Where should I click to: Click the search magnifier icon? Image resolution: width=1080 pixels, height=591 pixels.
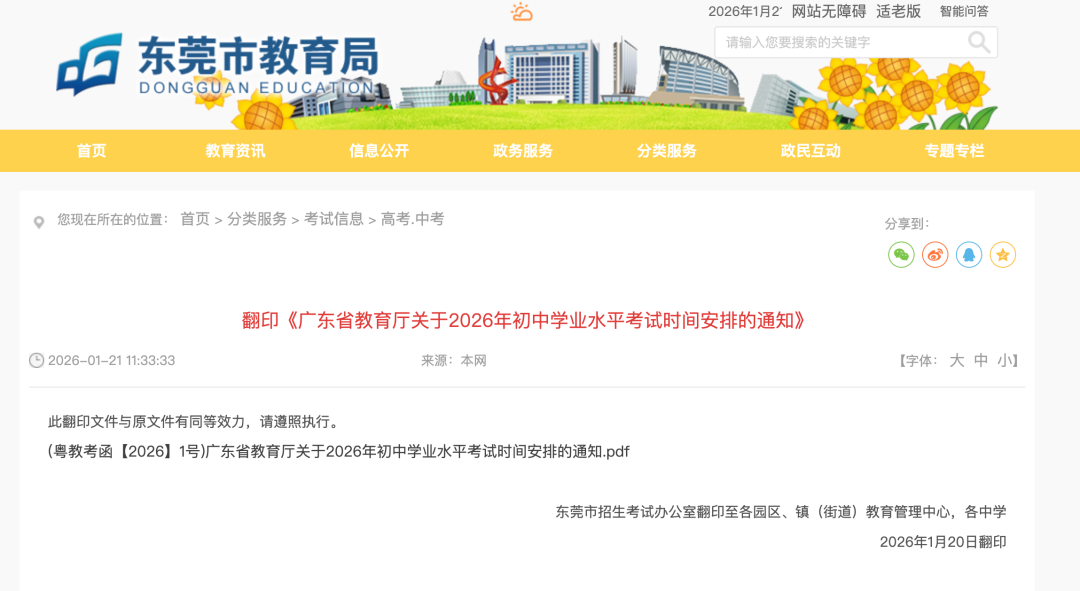tap(978, 42)
